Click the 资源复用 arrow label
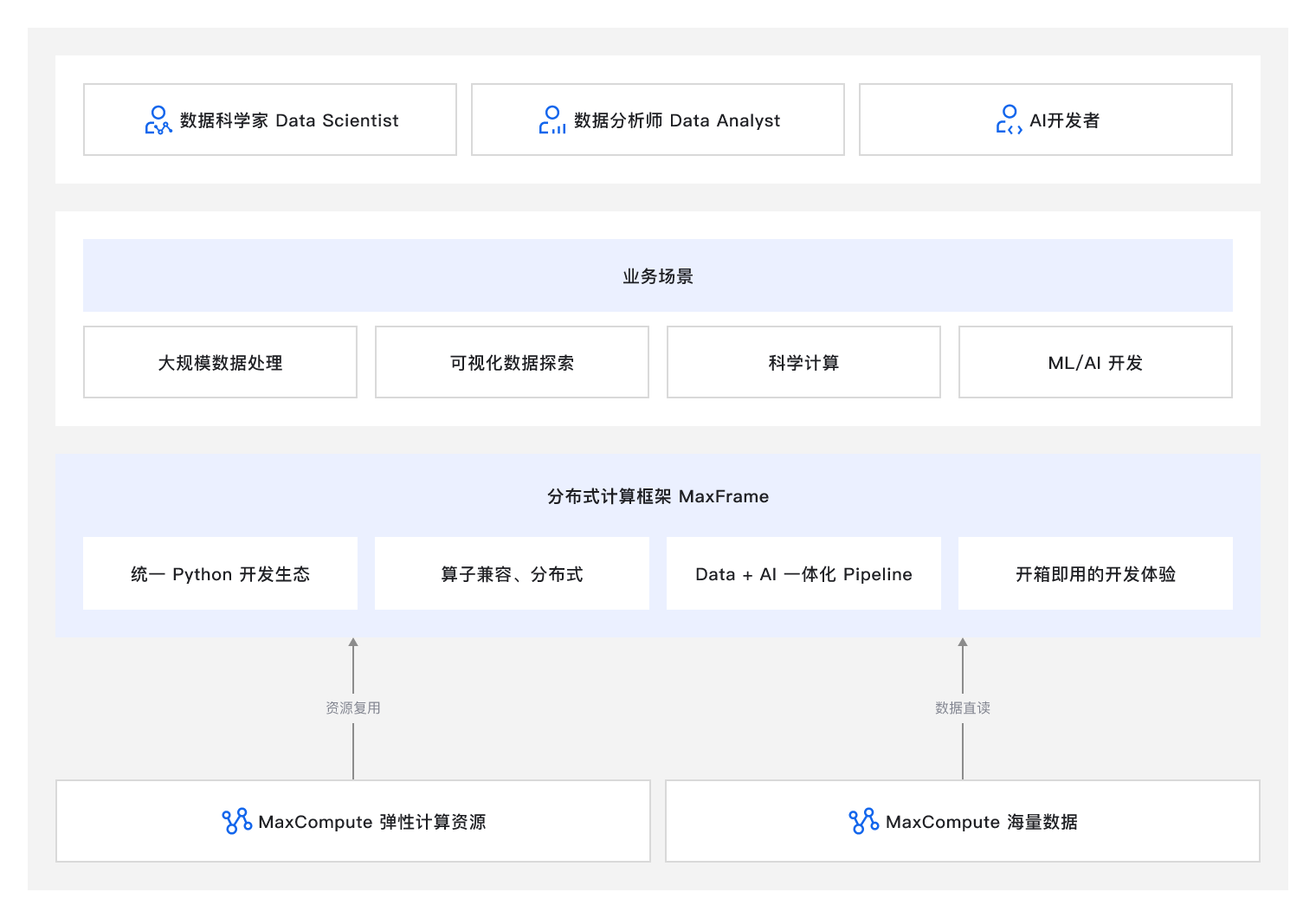 353,708
